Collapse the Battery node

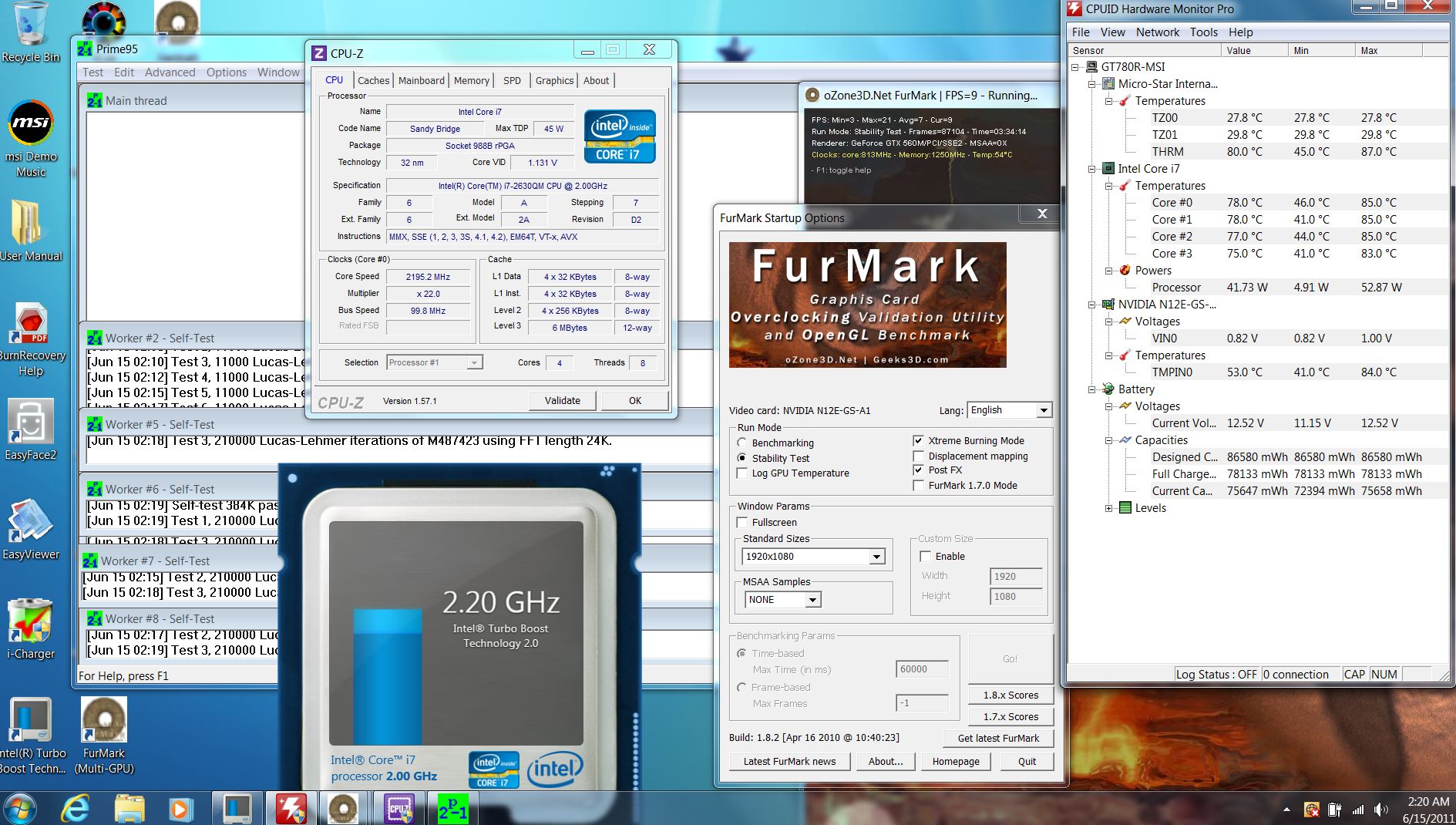1092,389
